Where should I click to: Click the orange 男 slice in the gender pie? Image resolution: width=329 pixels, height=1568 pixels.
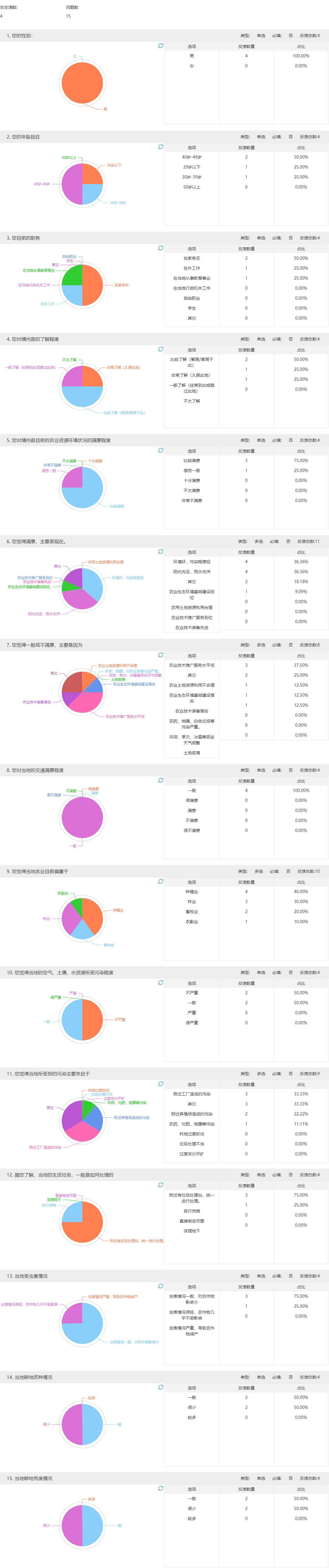coord(82,83)
